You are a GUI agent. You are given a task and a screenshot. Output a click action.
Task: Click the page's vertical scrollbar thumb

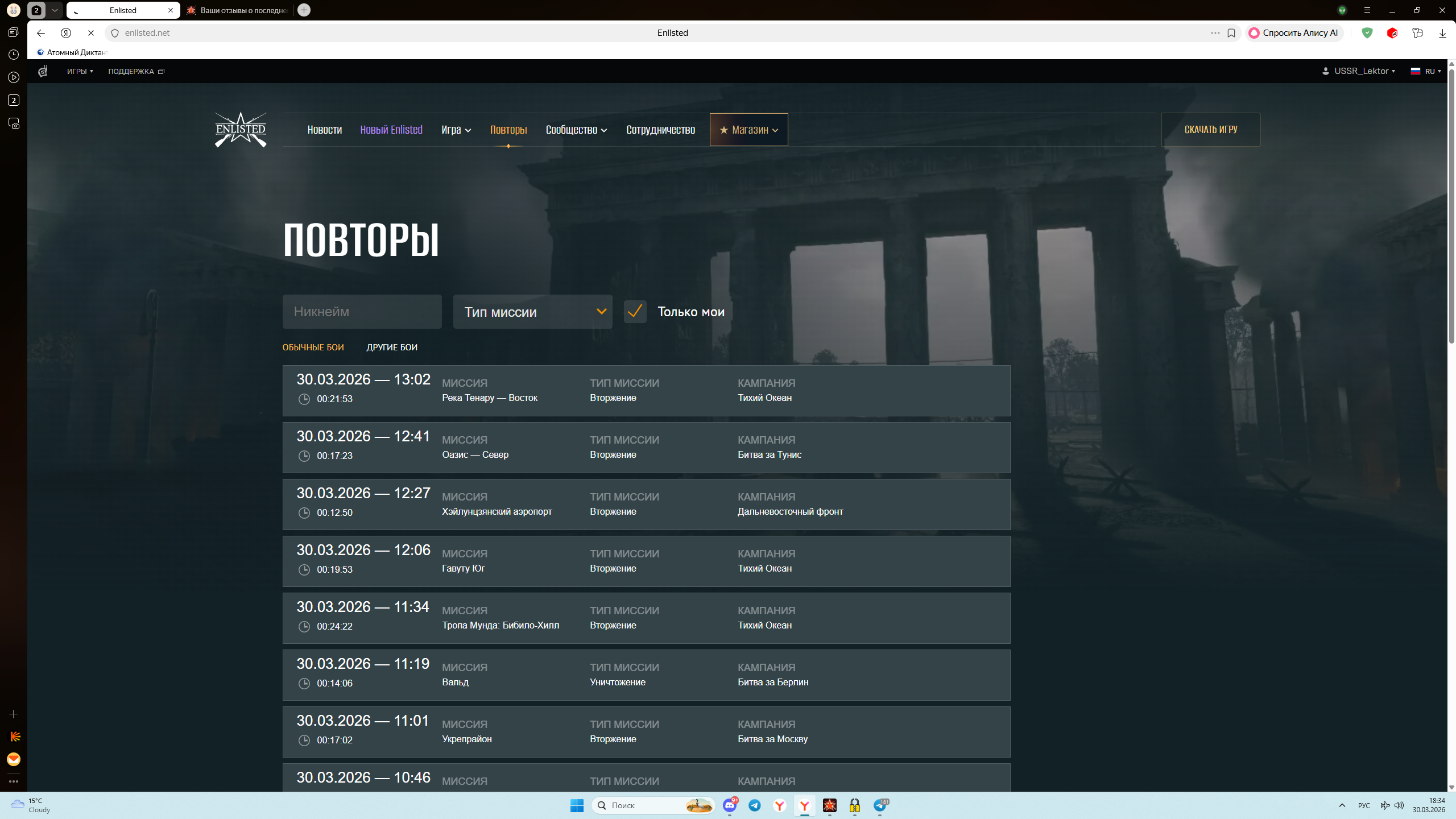coord(1451,205)
